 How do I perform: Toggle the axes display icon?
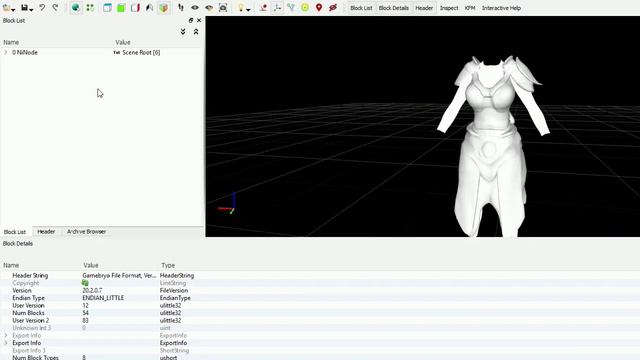click(278, 8)
